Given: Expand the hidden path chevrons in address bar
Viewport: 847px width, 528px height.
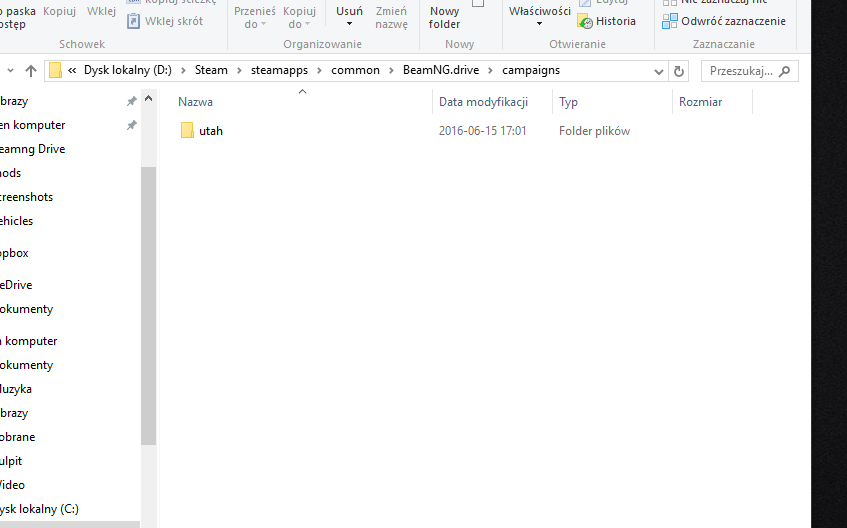Looking at the screenshot, I should pyautogui.click(x=72, y=70).
